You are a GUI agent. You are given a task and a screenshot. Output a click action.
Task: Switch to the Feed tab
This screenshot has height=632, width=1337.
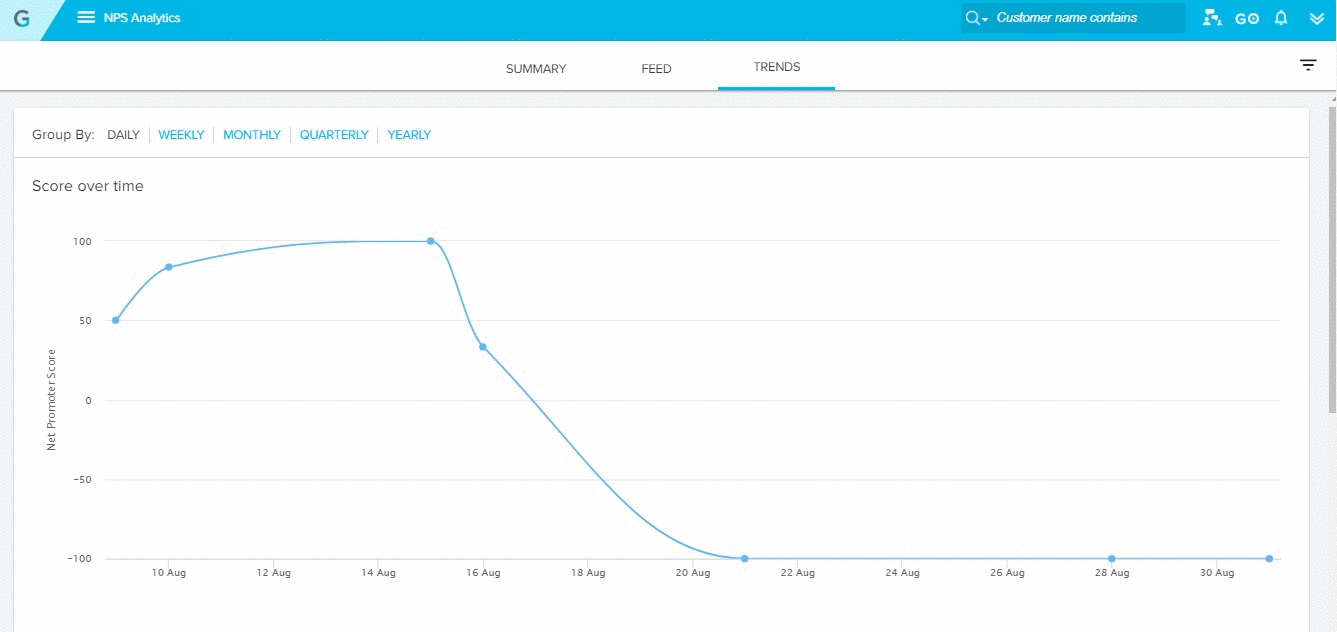tap(656, 69)
